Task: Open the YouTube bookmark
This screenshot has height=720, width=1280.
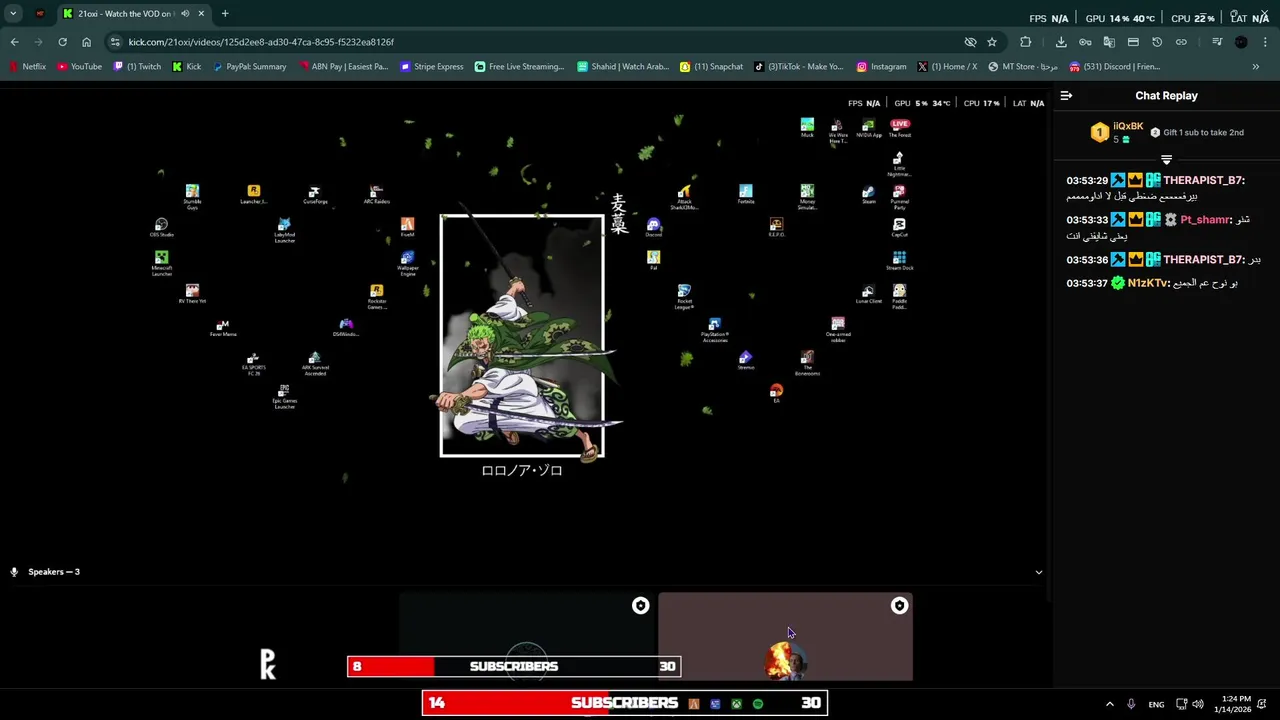Action: [79, 67]
